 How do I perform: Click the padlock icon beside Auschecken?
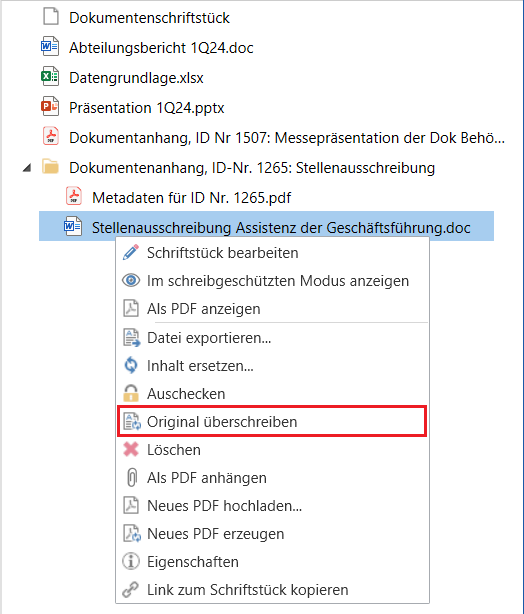click(131, 393)
